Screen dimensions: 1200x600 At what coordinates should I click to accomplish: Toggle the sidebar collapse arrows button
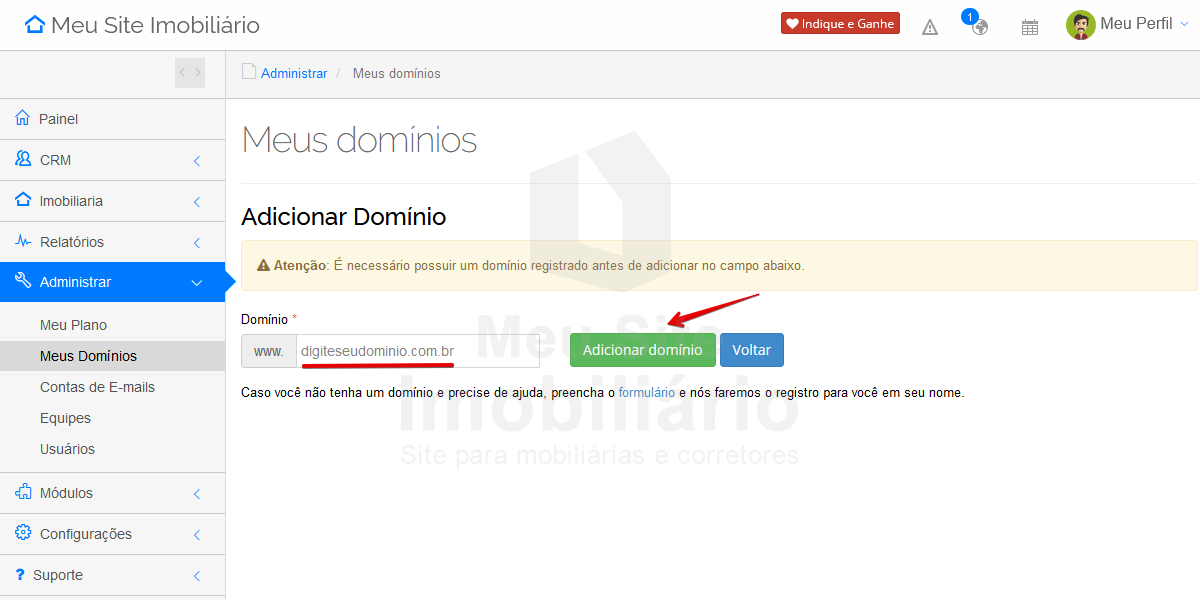pyautogui.click(x=190, y=73)
